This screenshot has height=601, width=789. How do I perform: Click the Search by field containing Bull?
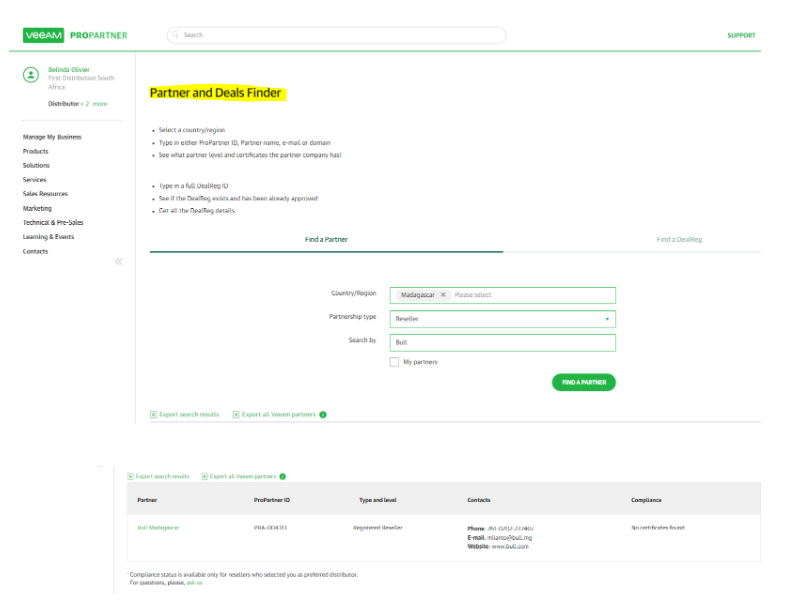click(503, 343)
